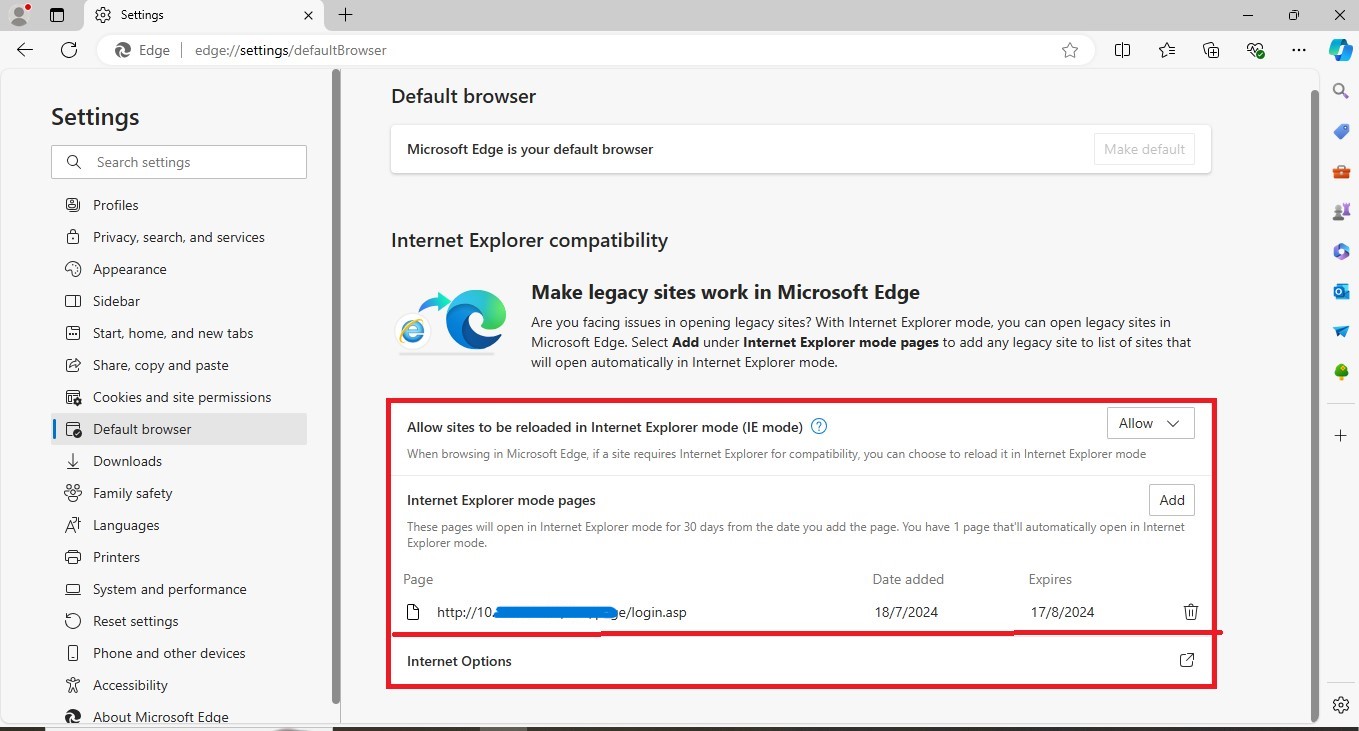Open sidebar Microsoft 365 icon
This screenshot has width=1359, height=731.
(x=1341, y=252)
